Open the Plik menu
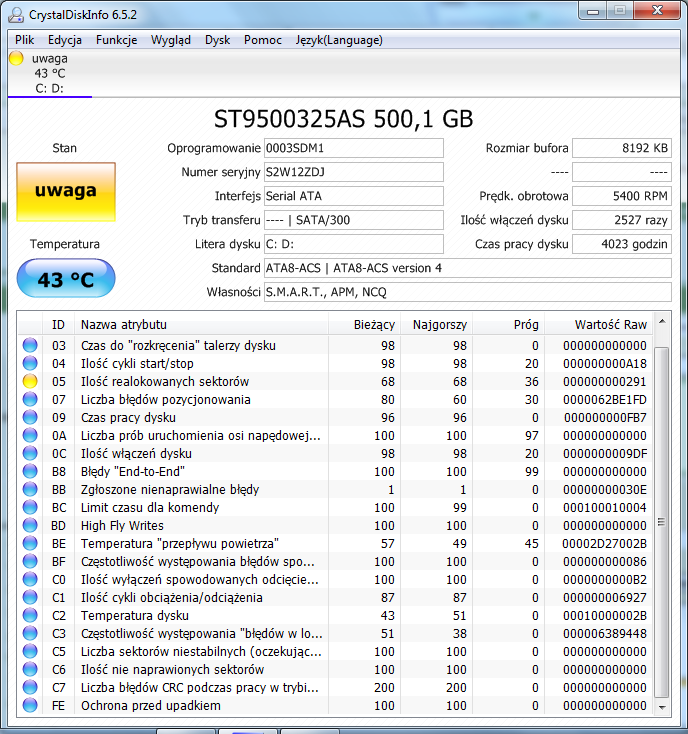The width and height of the screenshot is (688, 734). 24,40
